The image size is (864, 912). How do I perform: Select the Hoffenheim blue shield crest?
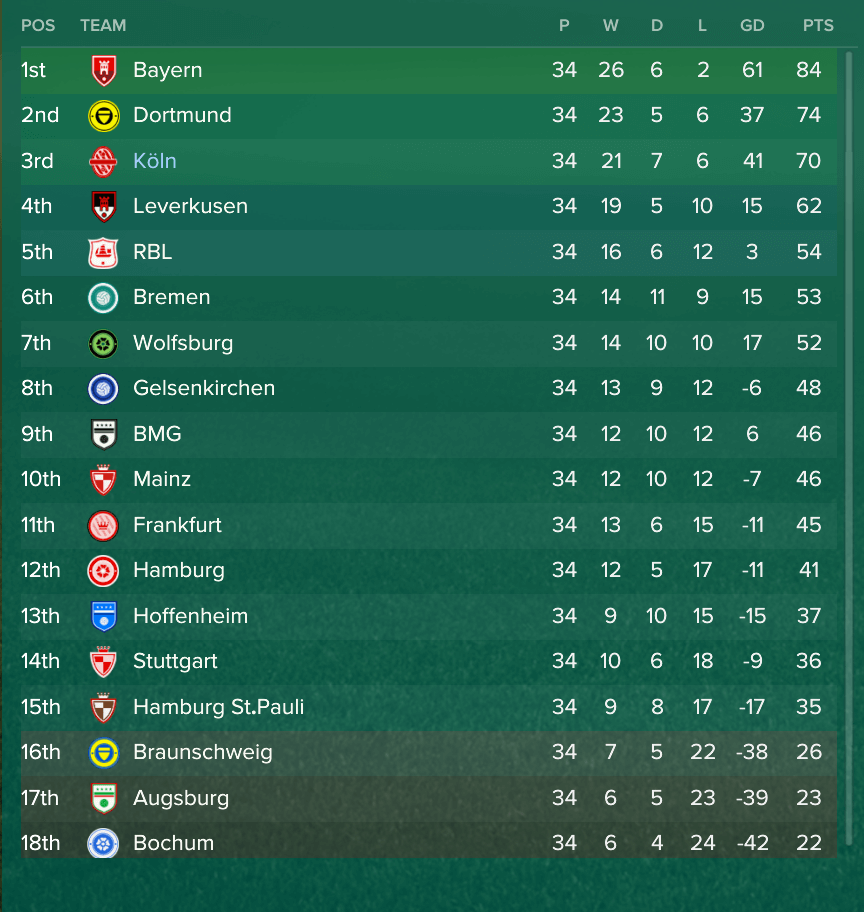coord(104,617)
